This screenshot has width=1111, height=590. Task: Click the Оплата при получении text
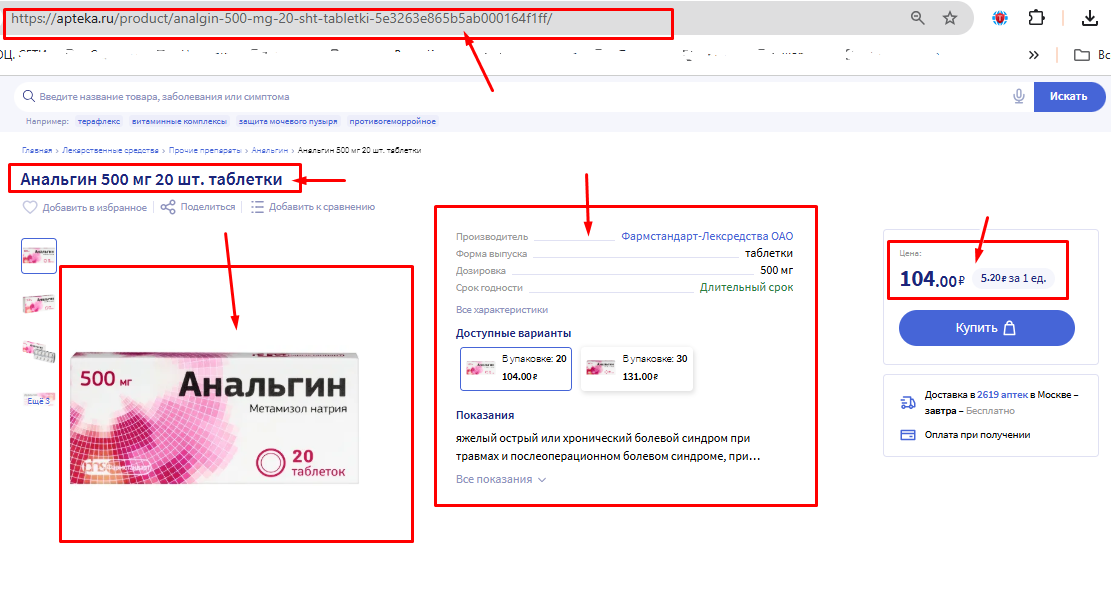pos(977,435)
